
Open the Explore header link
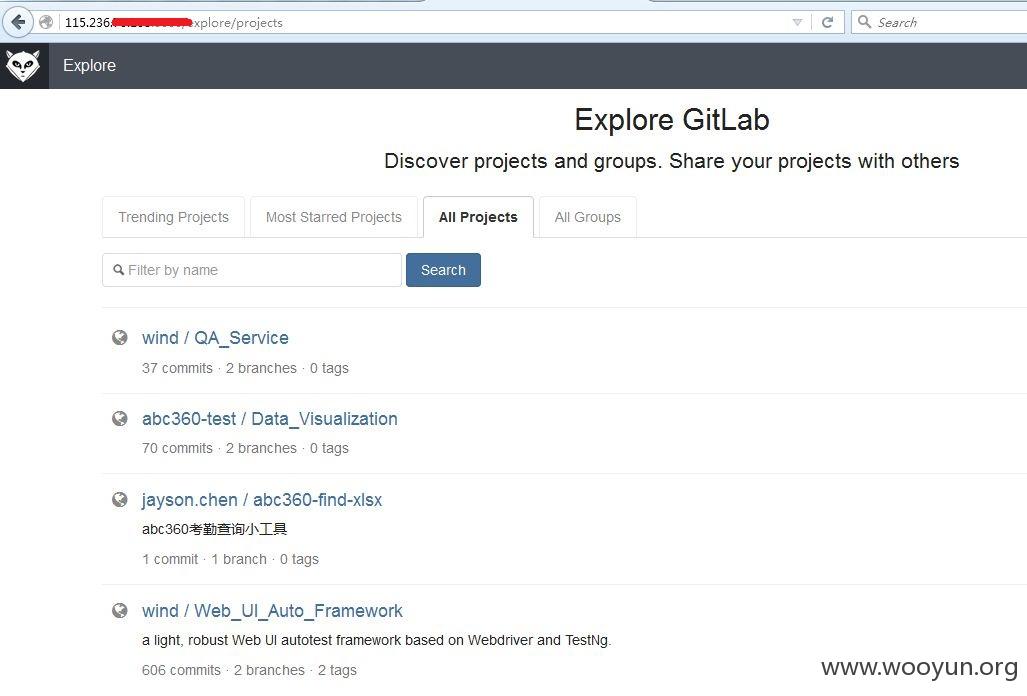90,65
